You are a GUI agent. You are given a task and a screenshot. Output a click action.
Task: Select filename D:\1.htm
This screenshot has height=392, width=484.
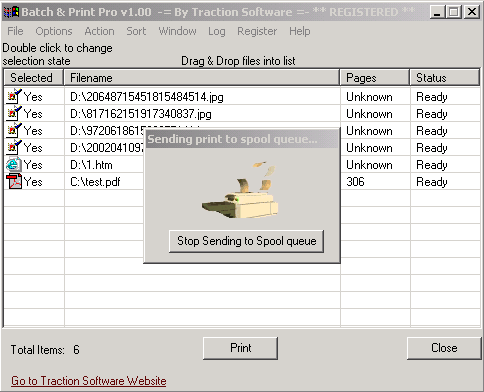tap(91, 165)
